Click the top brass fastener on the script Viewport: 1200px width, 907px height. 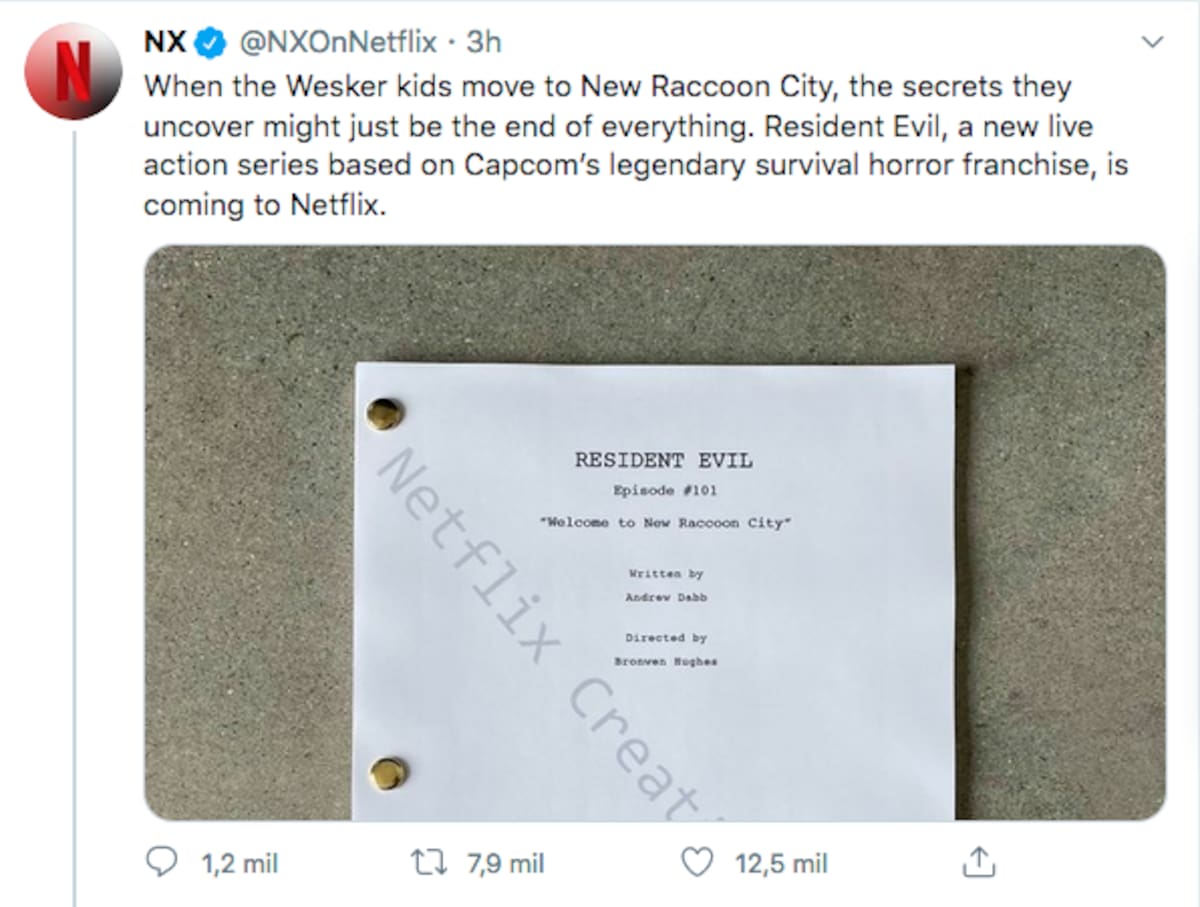pyautogui.click(x=385, y=413)
